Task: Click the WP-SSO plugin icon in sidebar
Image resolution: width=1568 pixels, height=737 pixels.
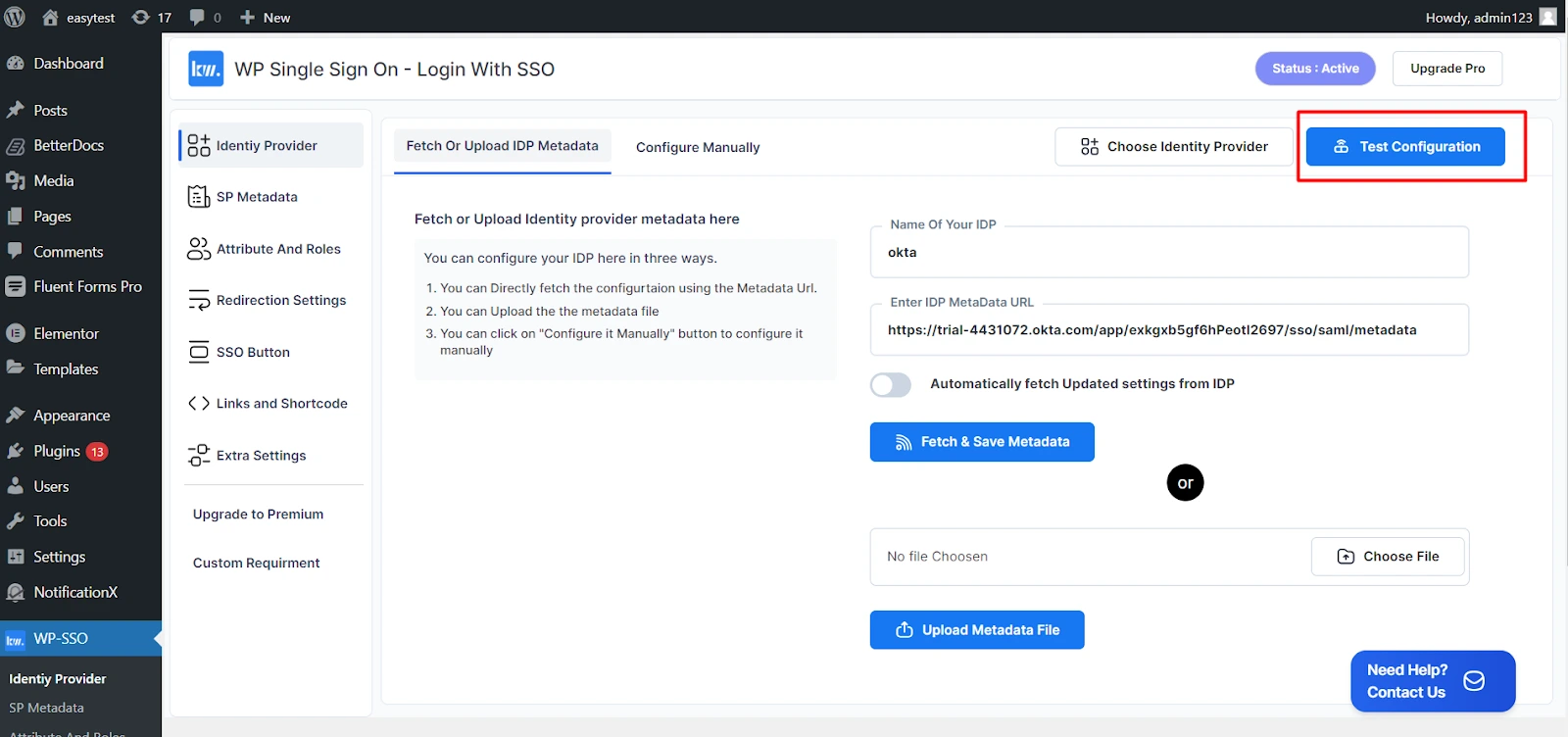Action: pyautogui.click(x=16, y=639)
